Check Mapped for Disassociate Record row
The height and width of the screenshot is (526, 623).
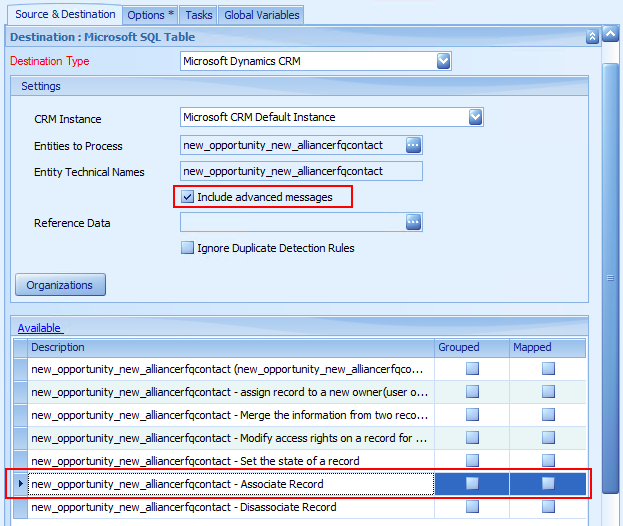coord(548,507)
